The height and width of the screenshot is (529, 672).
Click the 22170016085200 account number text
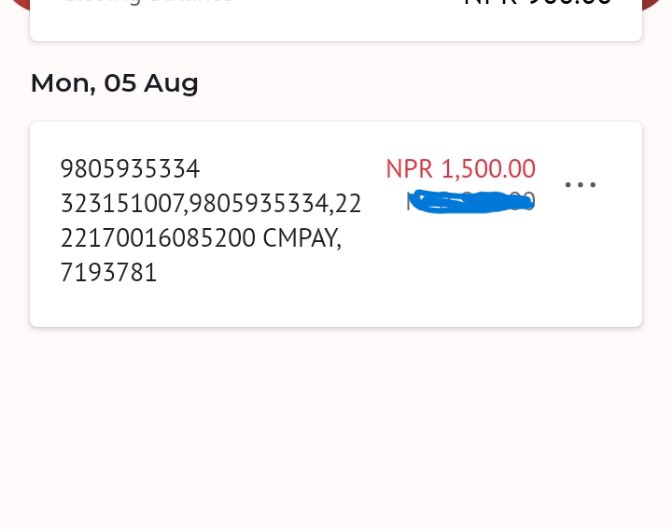pos(158,238)
